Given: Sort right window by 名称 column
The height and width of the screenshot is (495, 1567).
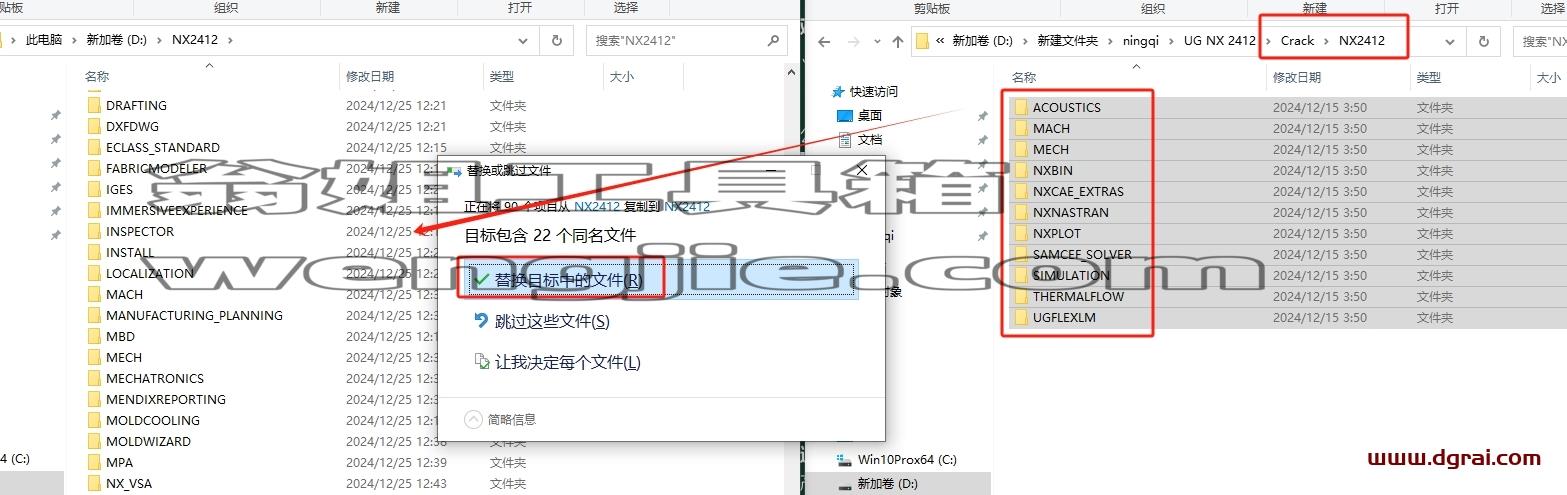Looking at the screenshot, I should click(1024, 77).
